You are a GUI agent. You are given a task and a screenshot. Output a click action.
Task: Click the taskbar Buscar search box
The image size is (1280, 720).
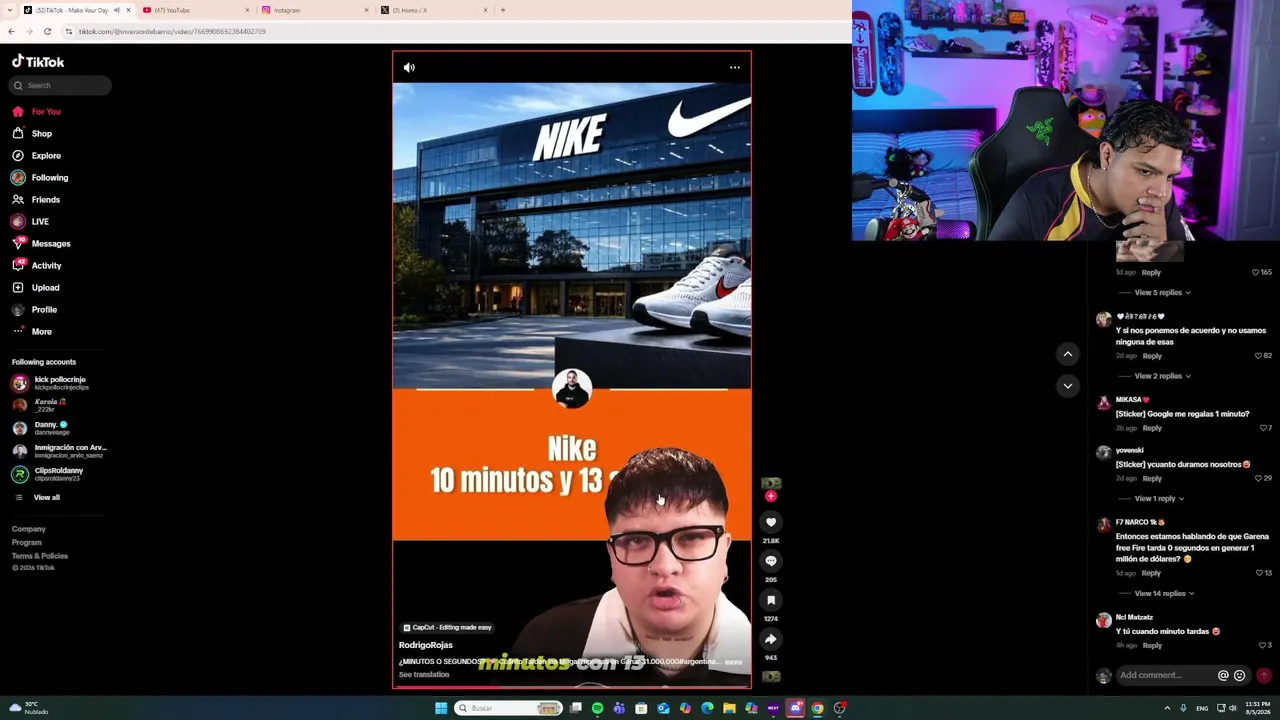[x=508, y=708]
